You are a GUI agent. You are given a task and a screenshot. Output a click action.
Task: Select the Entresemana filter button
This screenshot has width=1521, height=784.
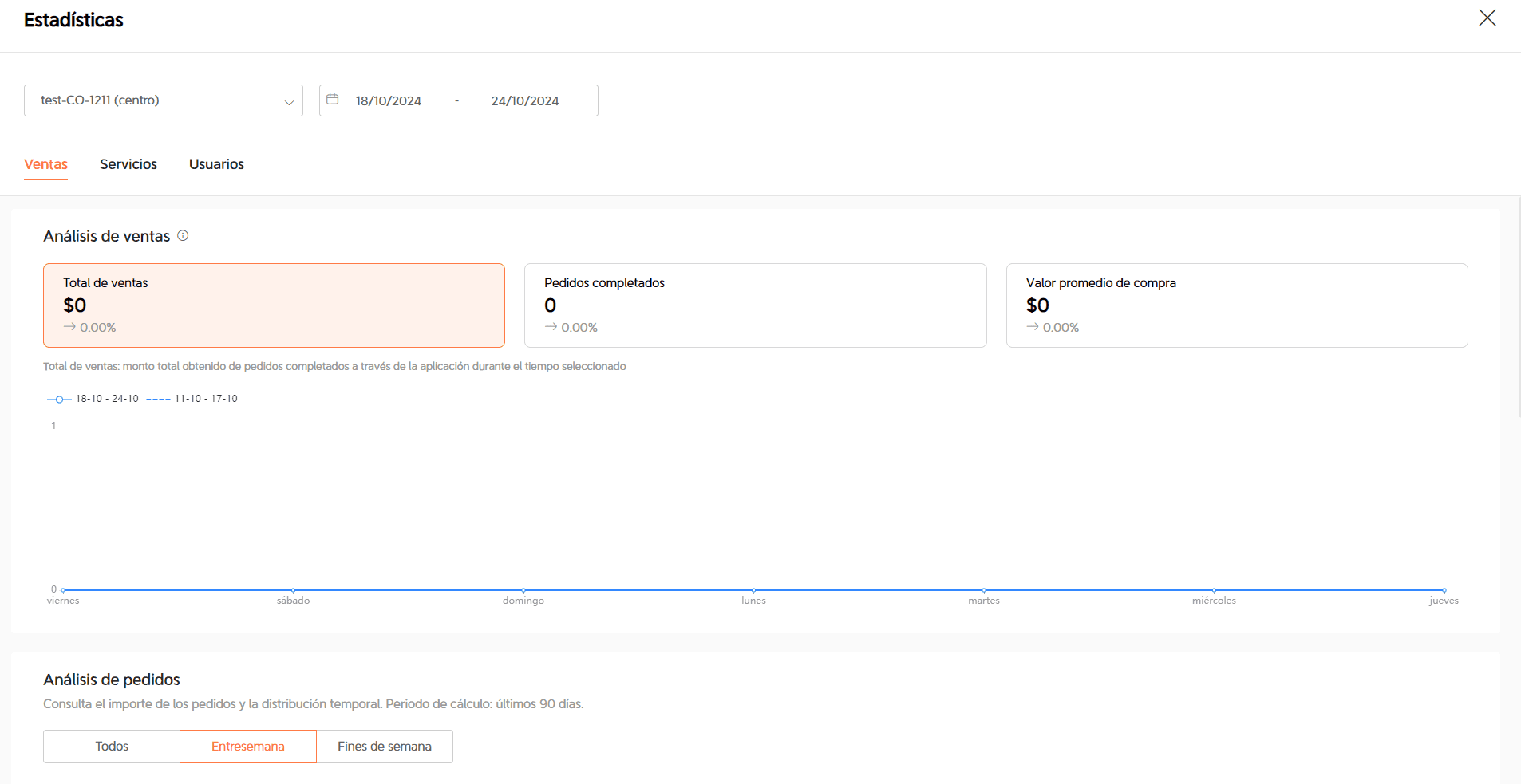point(248,747)
